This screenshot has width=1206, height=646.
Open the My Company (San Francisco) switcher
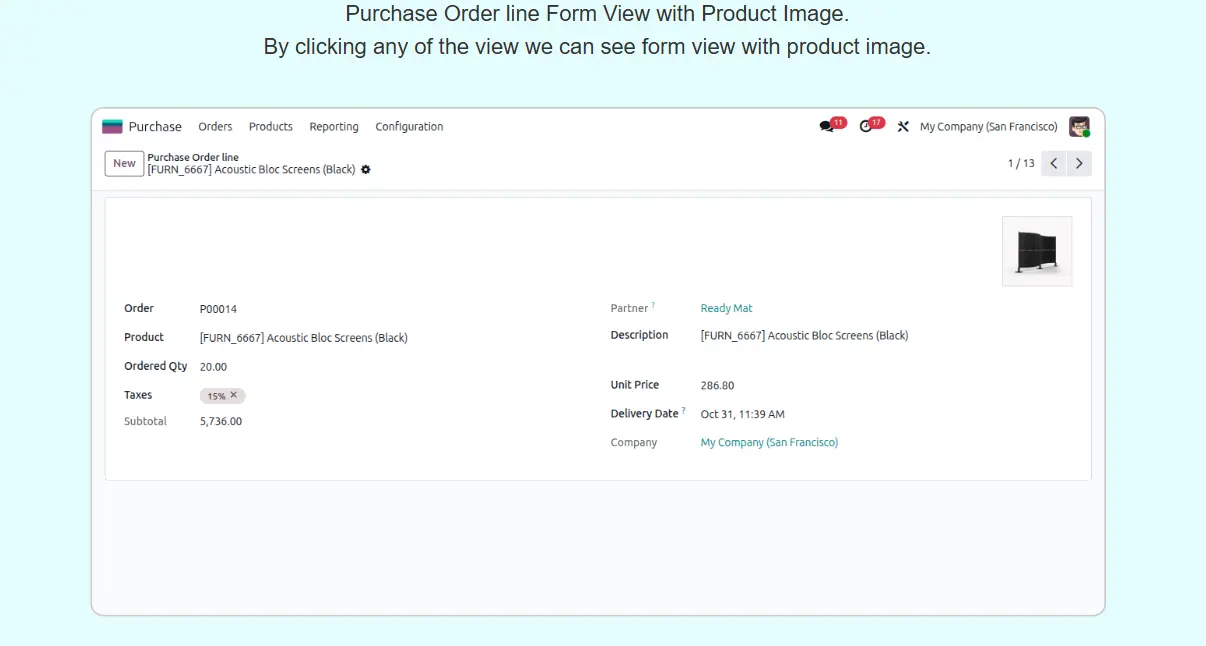pyautogui.click(x=988, y=127)
